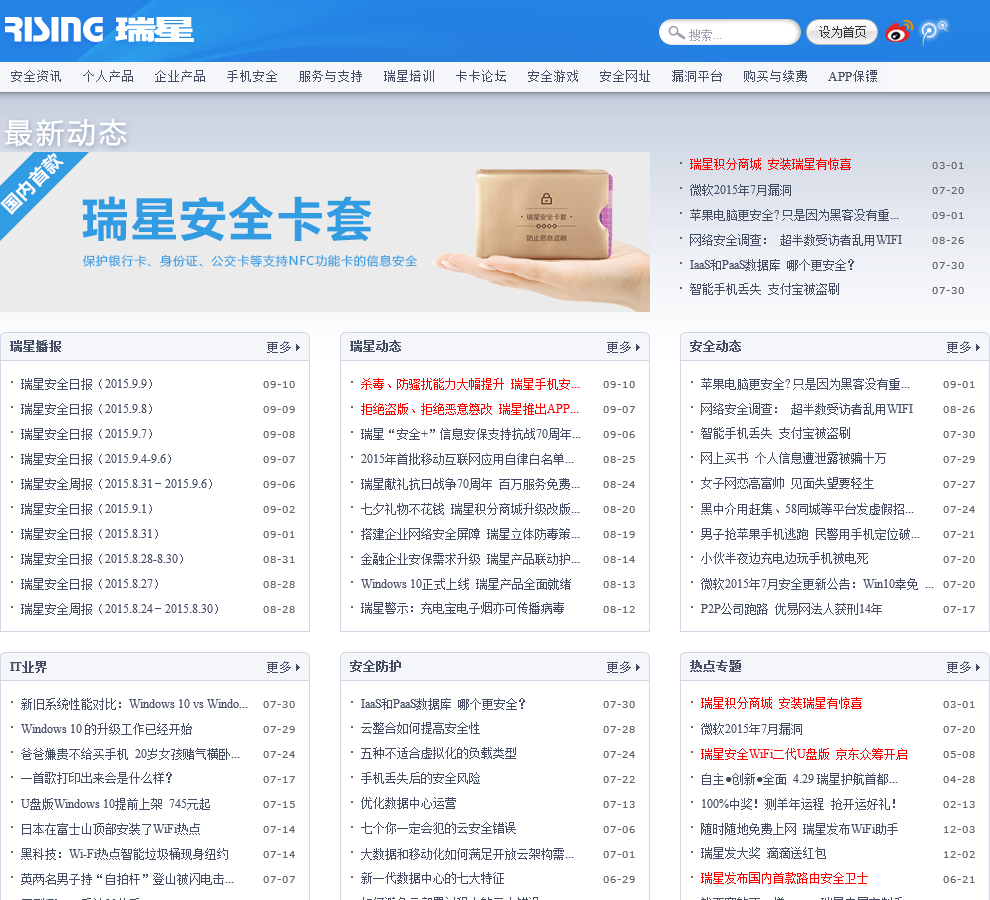Open 新一代数据中心的七大特征
Viewport: 990px width, 900px height.
[x=432, y=879]
